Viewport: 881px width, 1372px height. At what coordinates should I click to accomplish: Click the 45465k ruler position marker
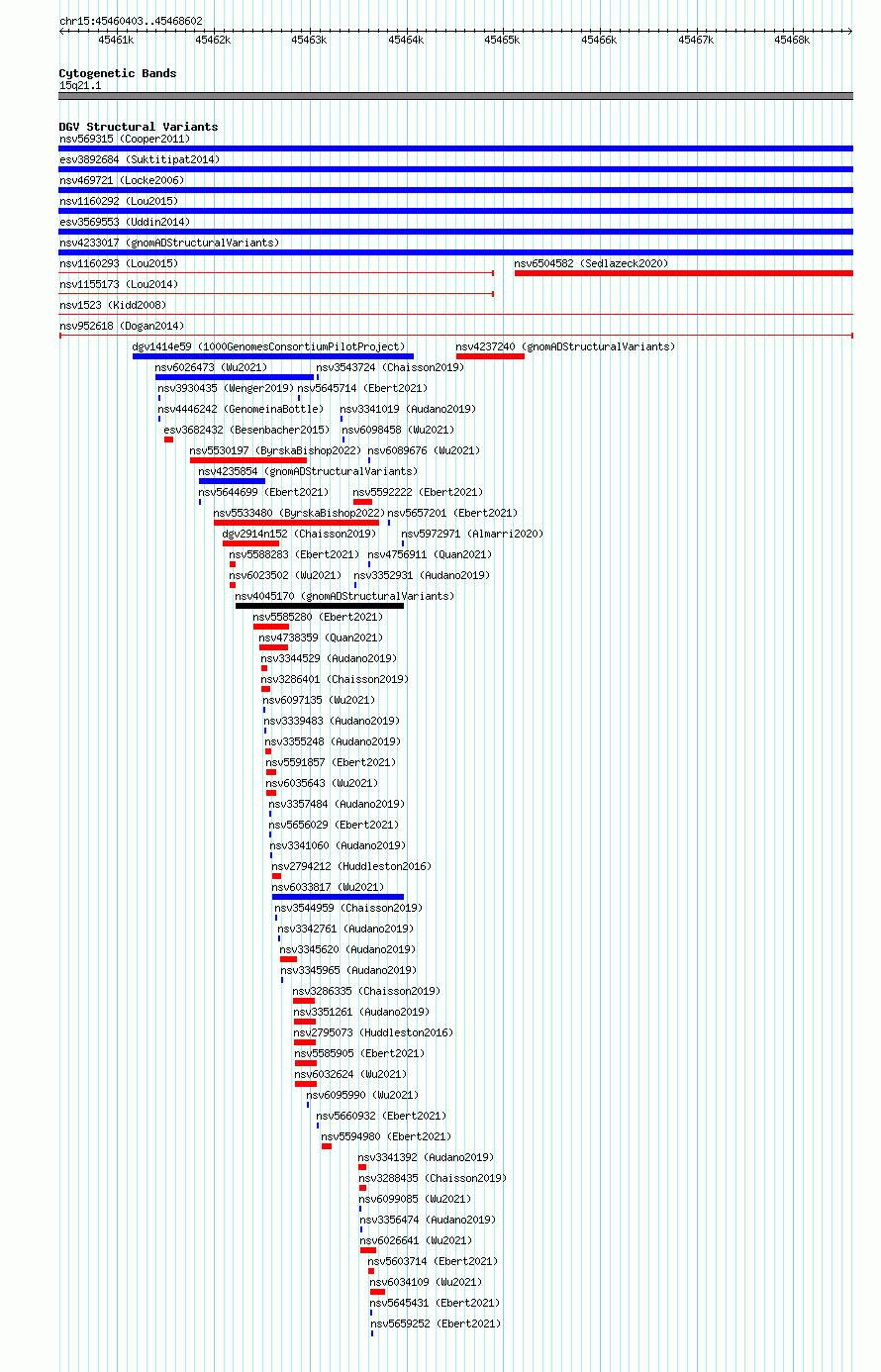tap(502, 40)
